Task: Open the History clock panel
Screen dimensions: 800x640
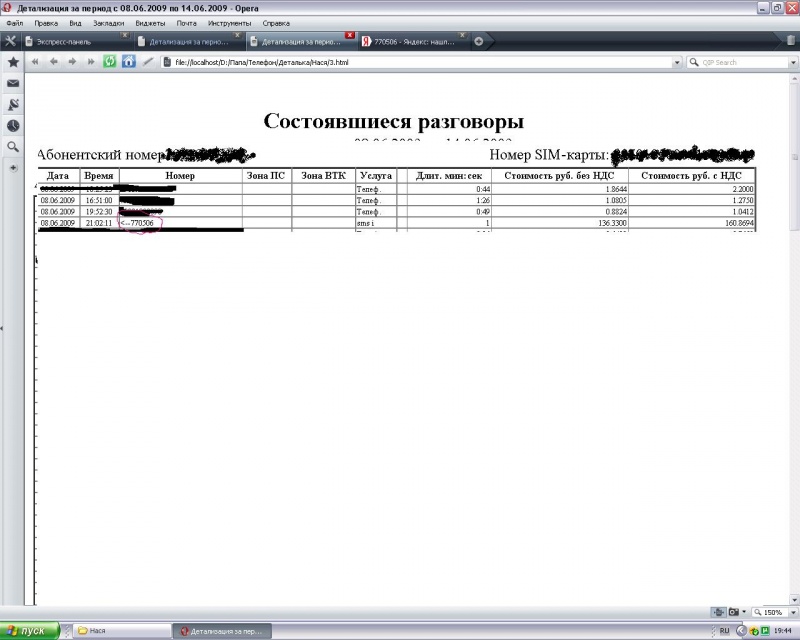Action: [13, 126]
